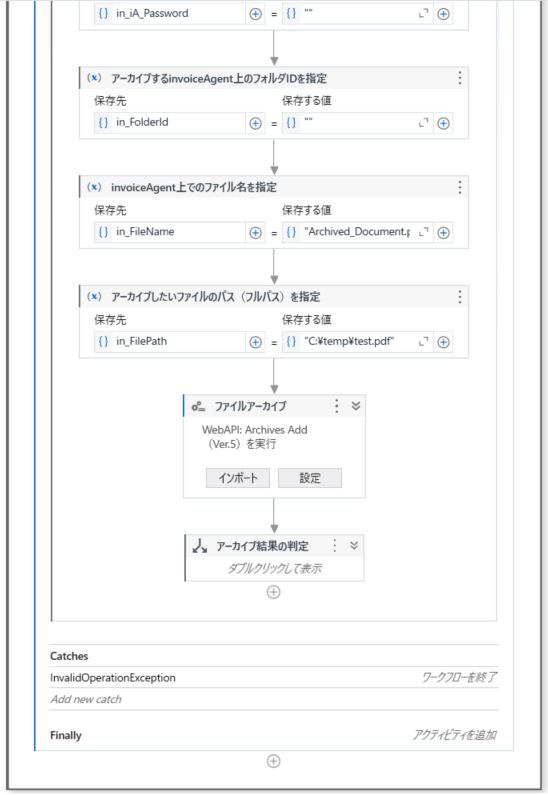Click WebAPI: Archives Add description text
The height and width of the screenshot is (795, 548).
pyautogui.click(x=254, y=437)
